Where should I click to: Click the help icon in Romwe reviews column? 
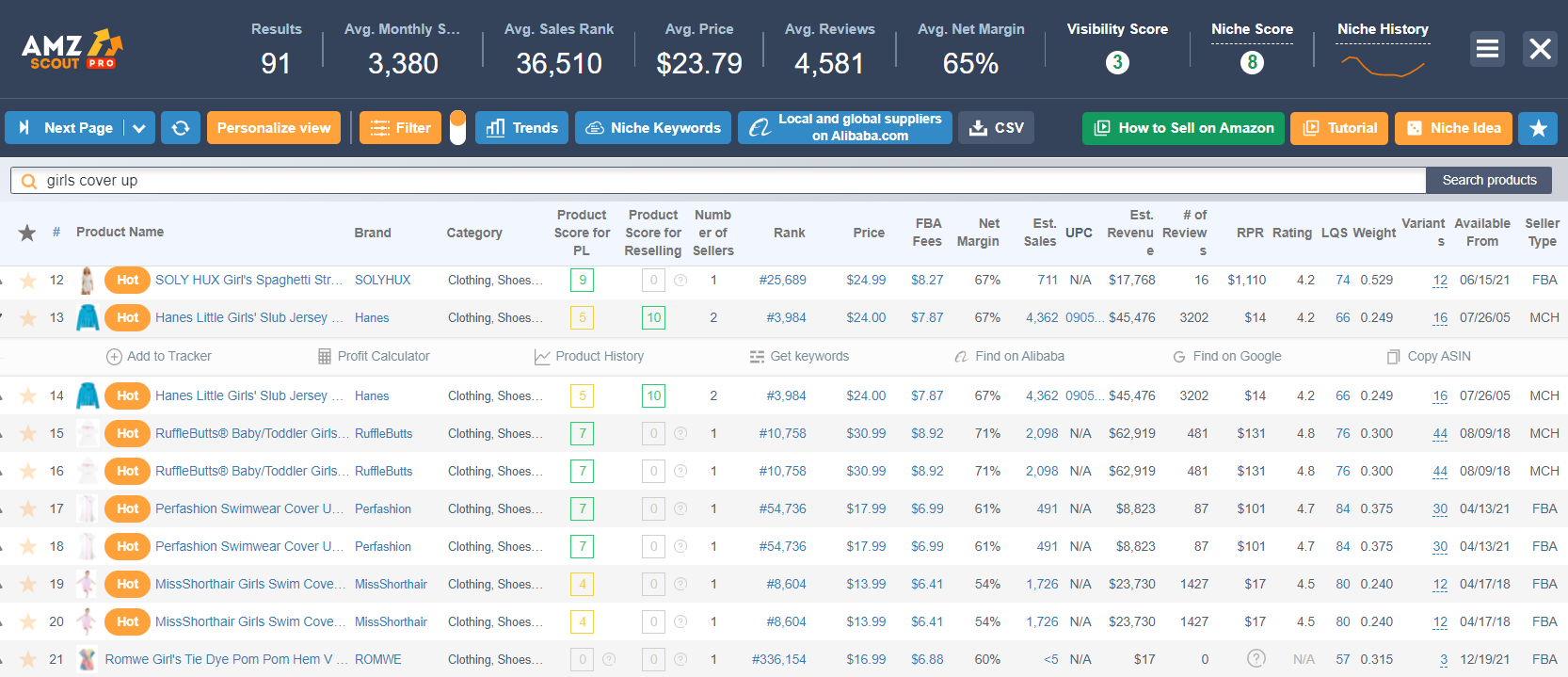click(x=1256, y=659)
